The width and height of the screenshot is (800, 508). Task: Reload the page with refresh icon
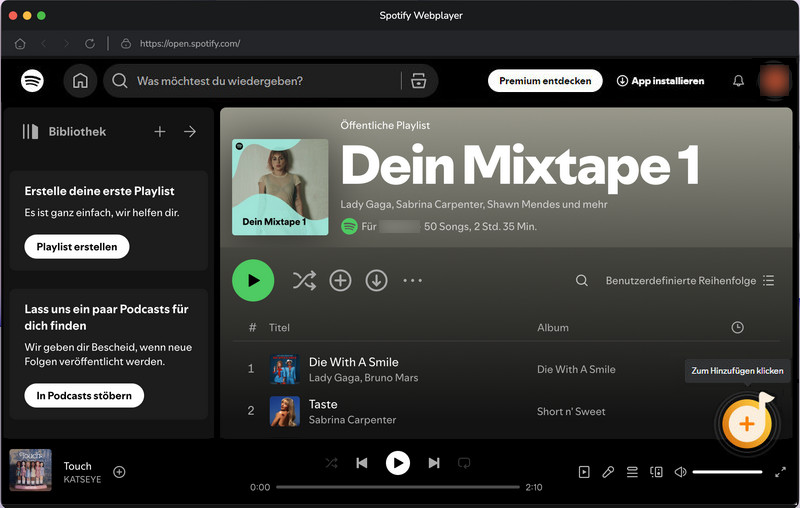90,44
